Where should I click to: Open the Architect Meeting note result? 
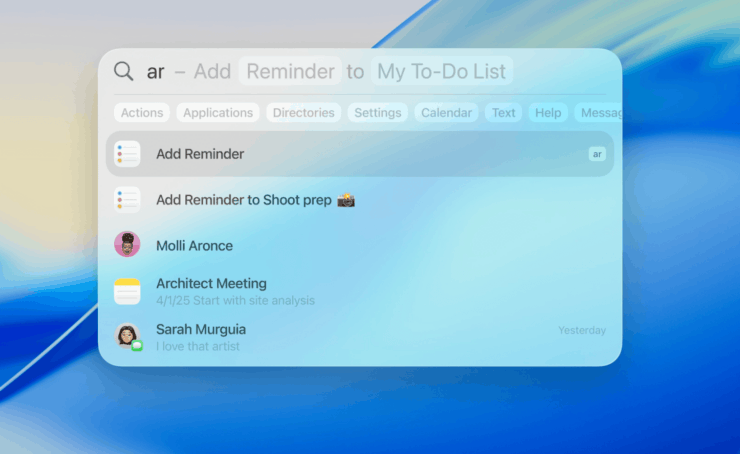(x=211, y=284)
